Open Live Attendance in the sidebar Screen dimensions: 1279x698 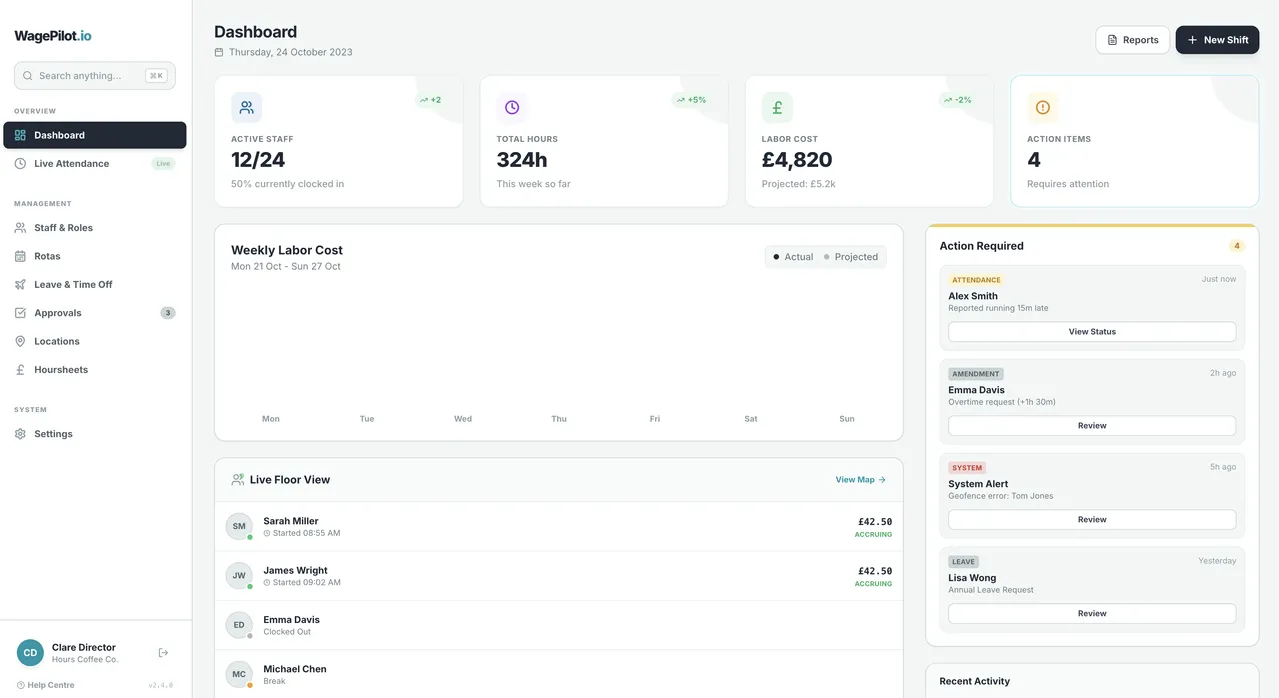(x=72, y=164)
